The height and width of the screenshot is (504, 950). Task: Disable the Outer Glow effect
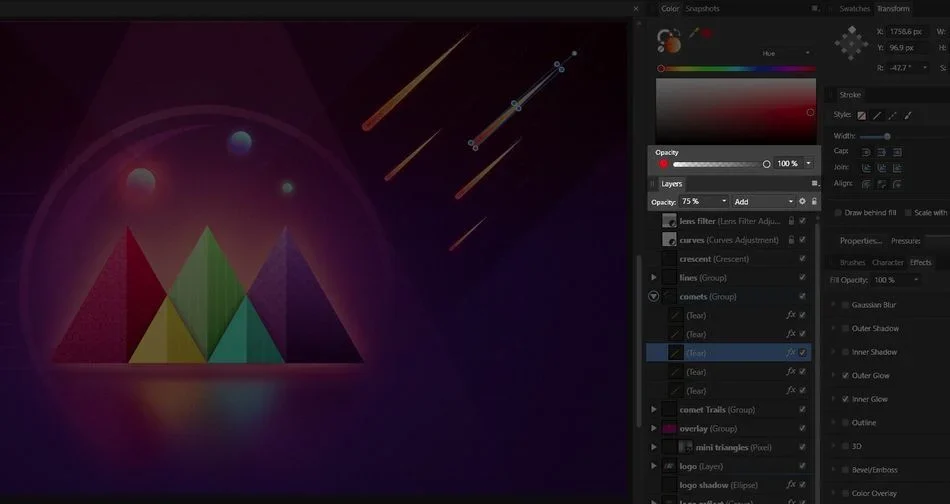tap(845, 376)
